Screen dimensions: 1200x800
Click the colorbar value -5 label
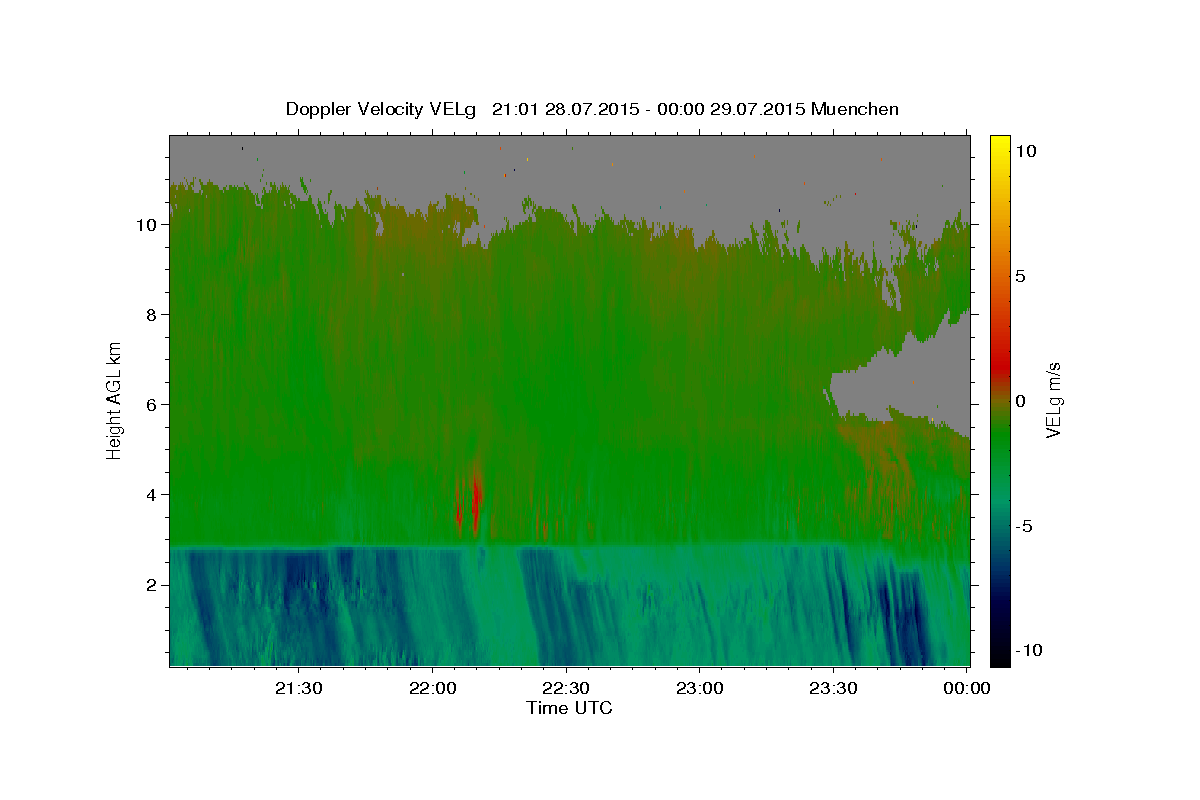click(x=1022, y=526)
